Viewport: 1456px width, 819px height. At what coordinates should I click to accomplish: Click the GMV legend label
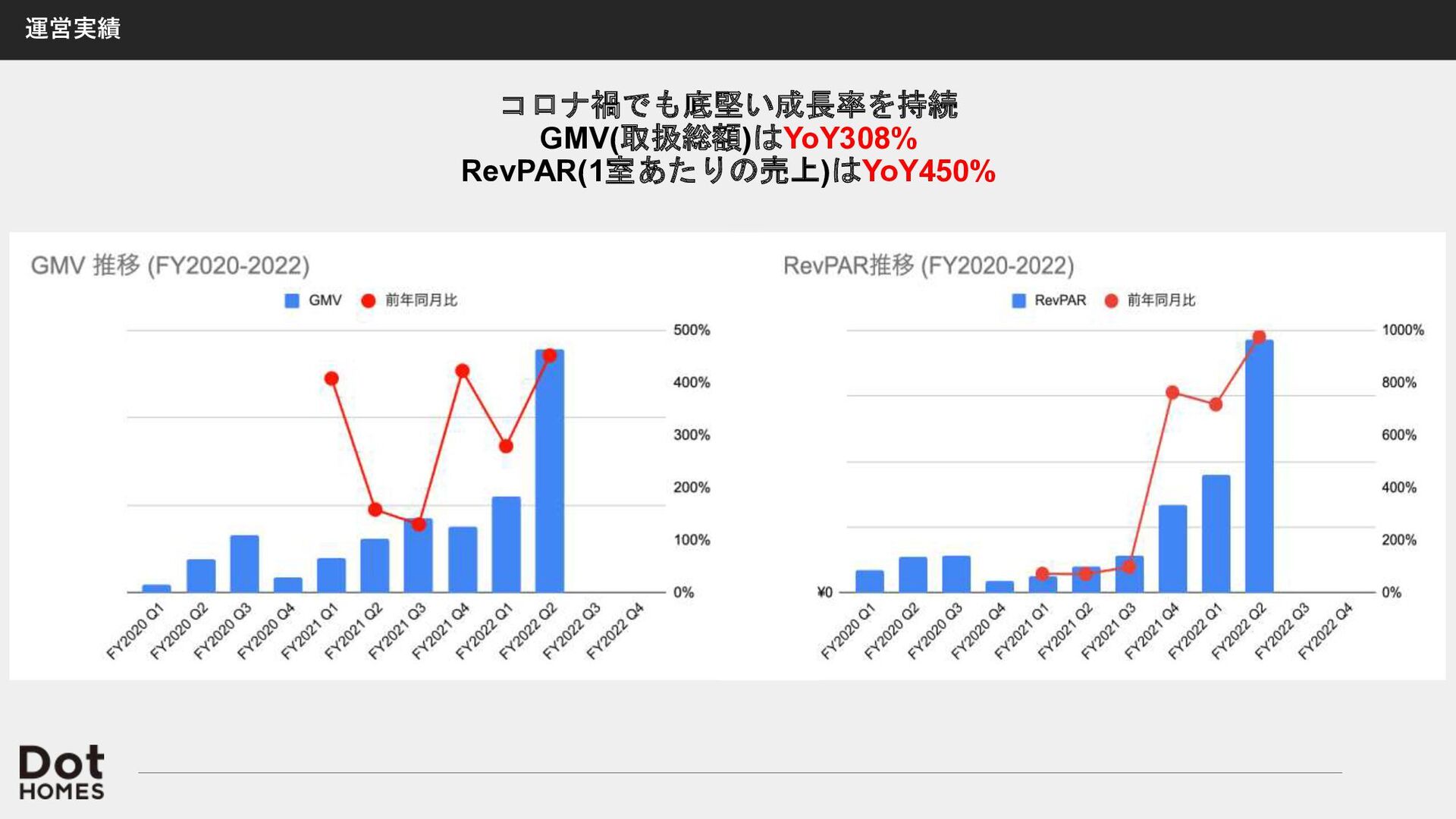[325, 300]
